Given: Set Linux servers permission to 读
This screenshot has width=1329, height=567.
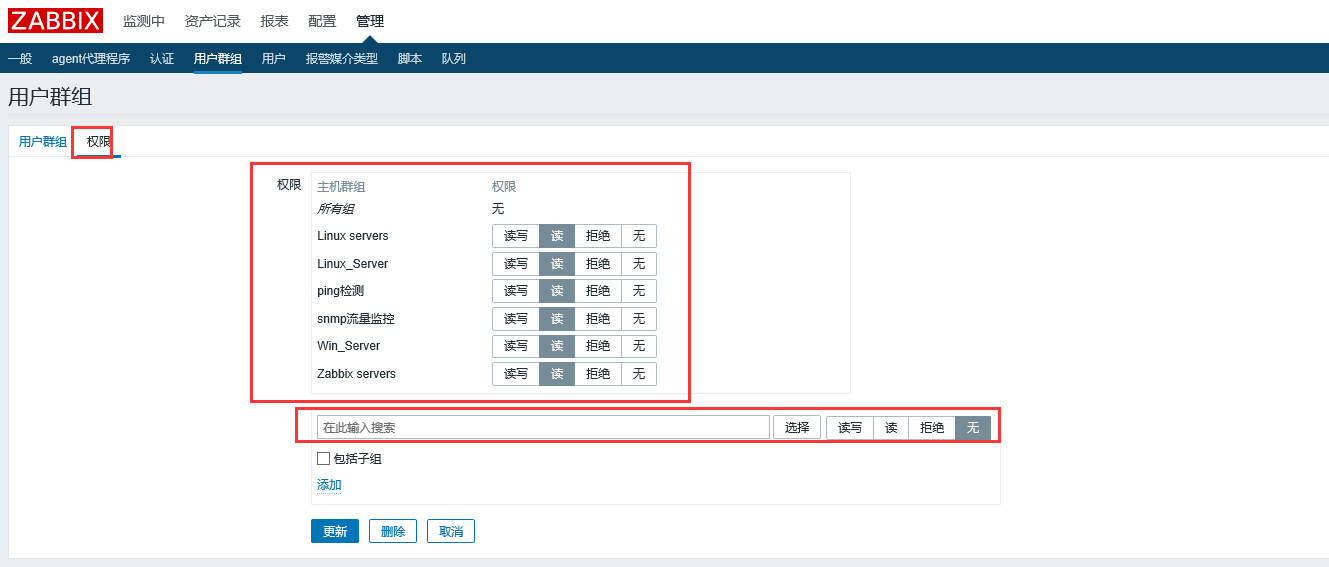Looking at the screenshot, I should point(557,236).
